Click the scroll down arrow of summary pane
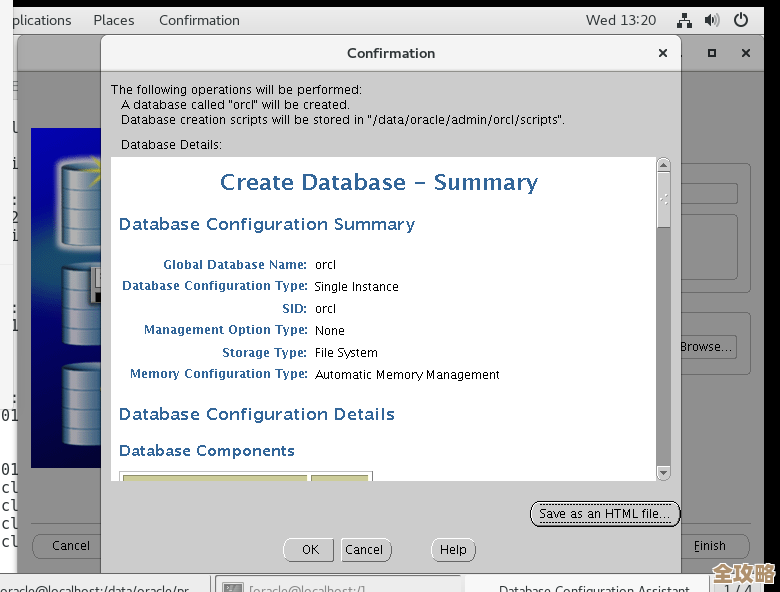Image resolution: width=780 pixels, height=592 pixels. tap(663, 472)
